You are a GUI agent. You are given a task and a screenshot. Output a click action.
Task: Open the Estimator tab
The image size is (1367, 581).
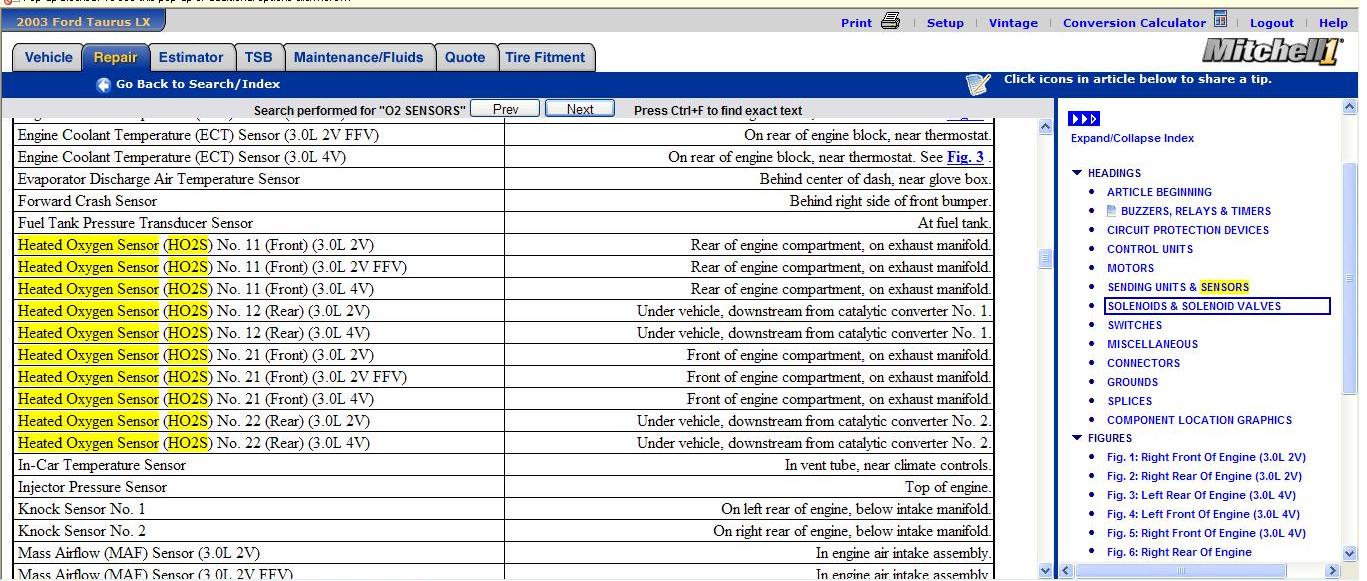click(191, 57)
